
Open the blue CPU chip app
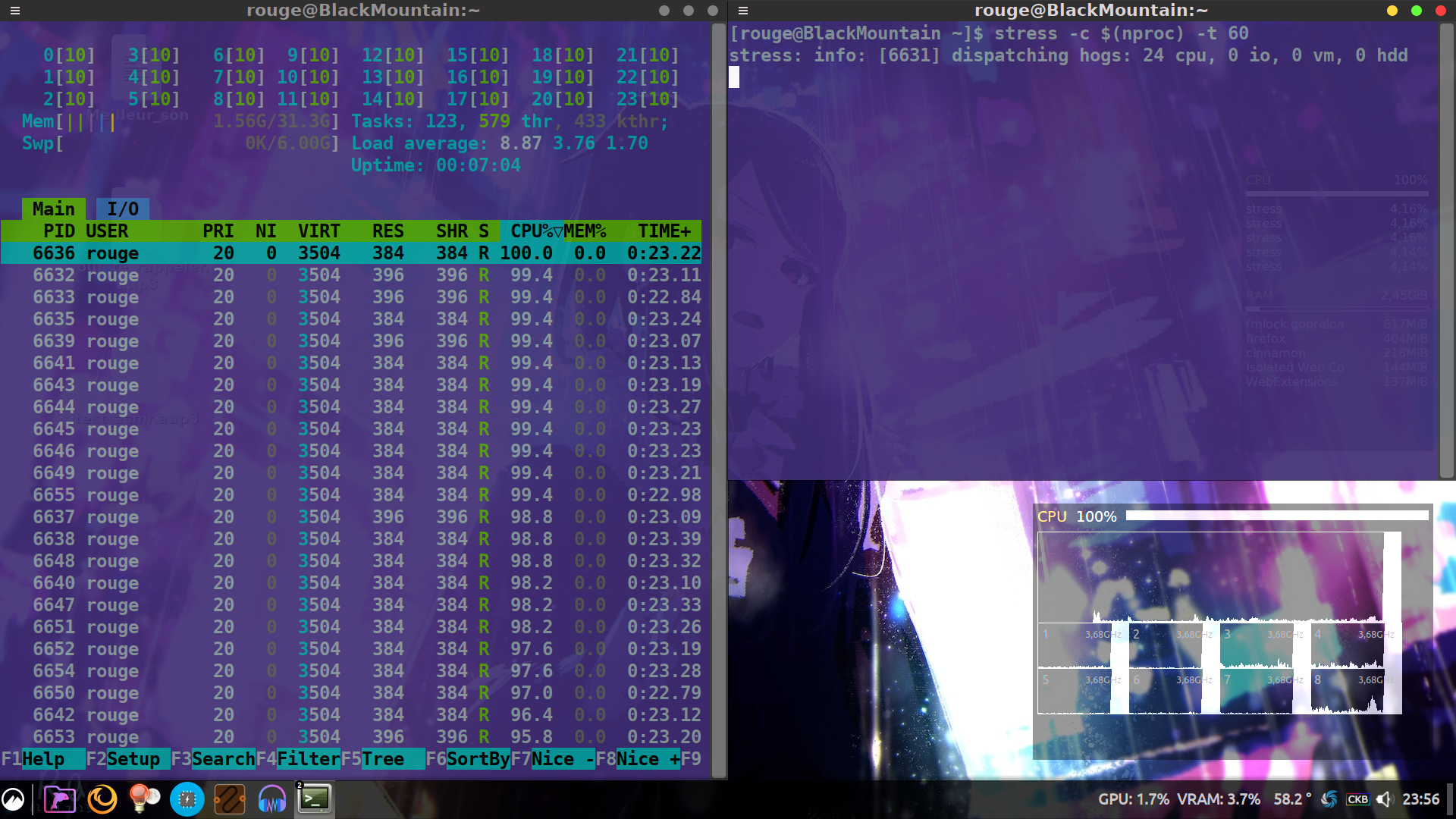pyautogui.click(x=187, y=799)
